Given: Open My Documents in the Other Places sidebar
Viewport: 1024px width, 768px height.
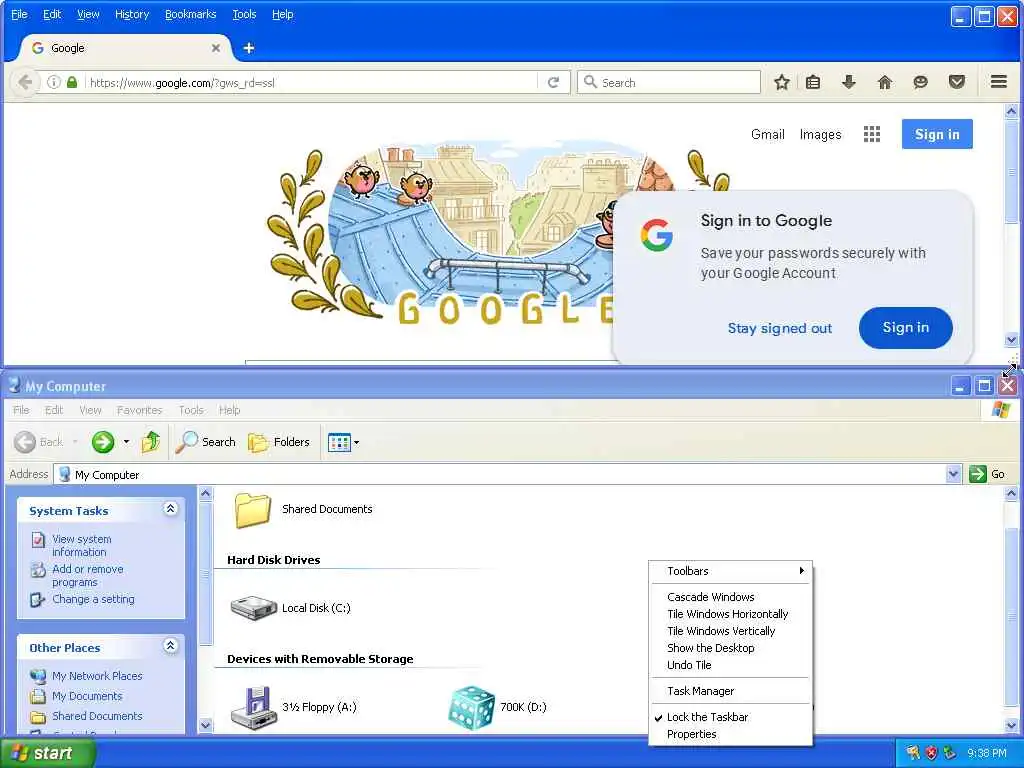Looking at the screenshot, I should [x=88, y=696].
